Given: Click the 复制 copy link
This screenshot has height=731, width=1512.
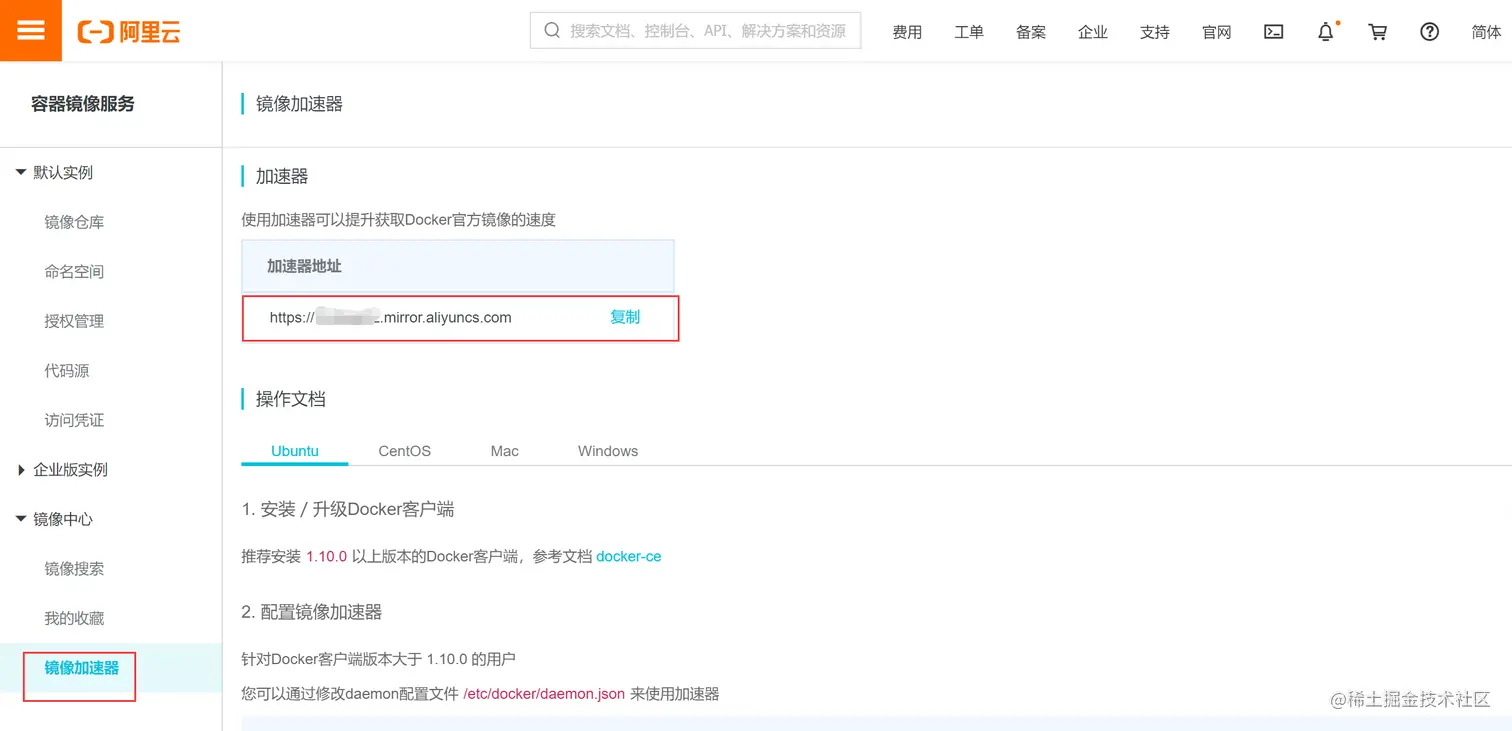Looking at the screenshot, I should coord(625,317).
